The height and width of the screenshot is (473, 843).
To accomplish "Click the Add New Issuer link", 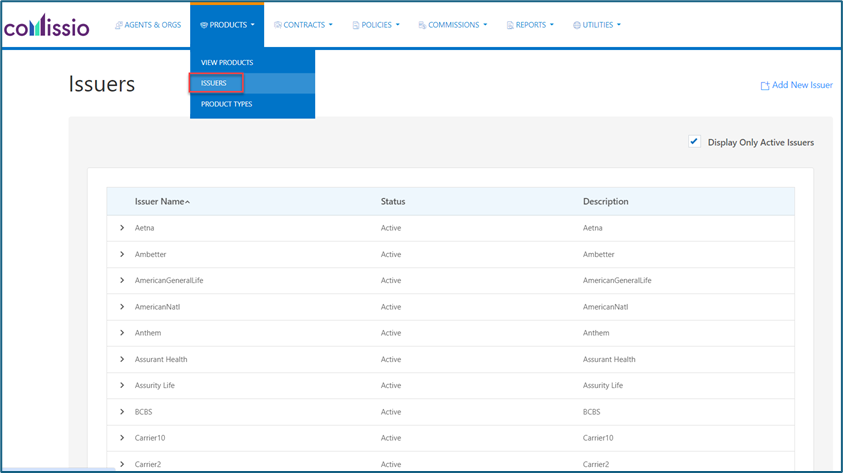I will [x=802, y=85].
